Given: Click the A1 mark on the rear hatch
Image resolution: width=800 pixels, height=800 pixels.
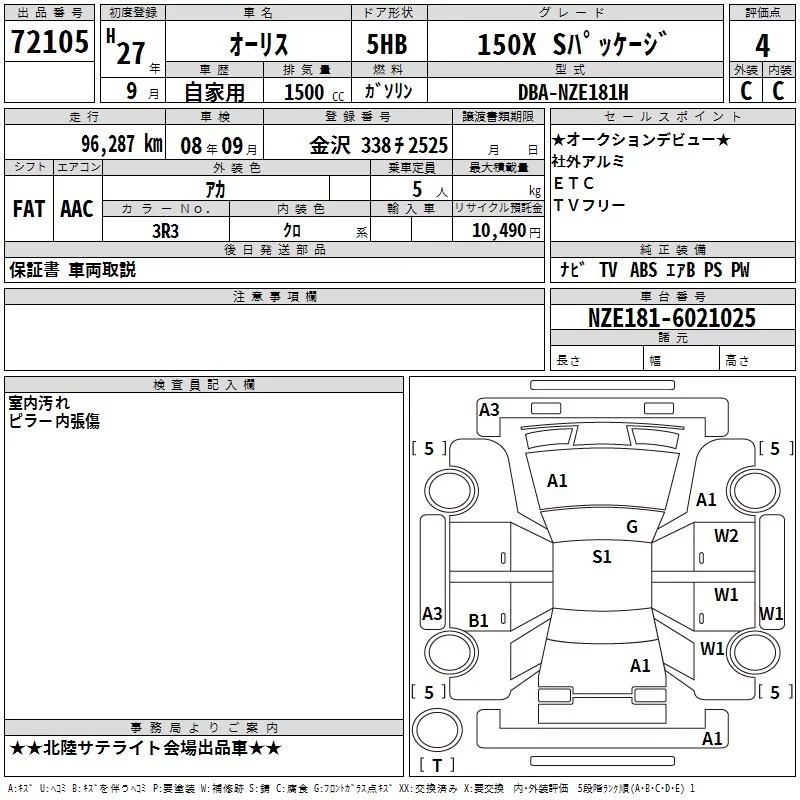Looking at the screenshot, I should click(x=640, y=666).
